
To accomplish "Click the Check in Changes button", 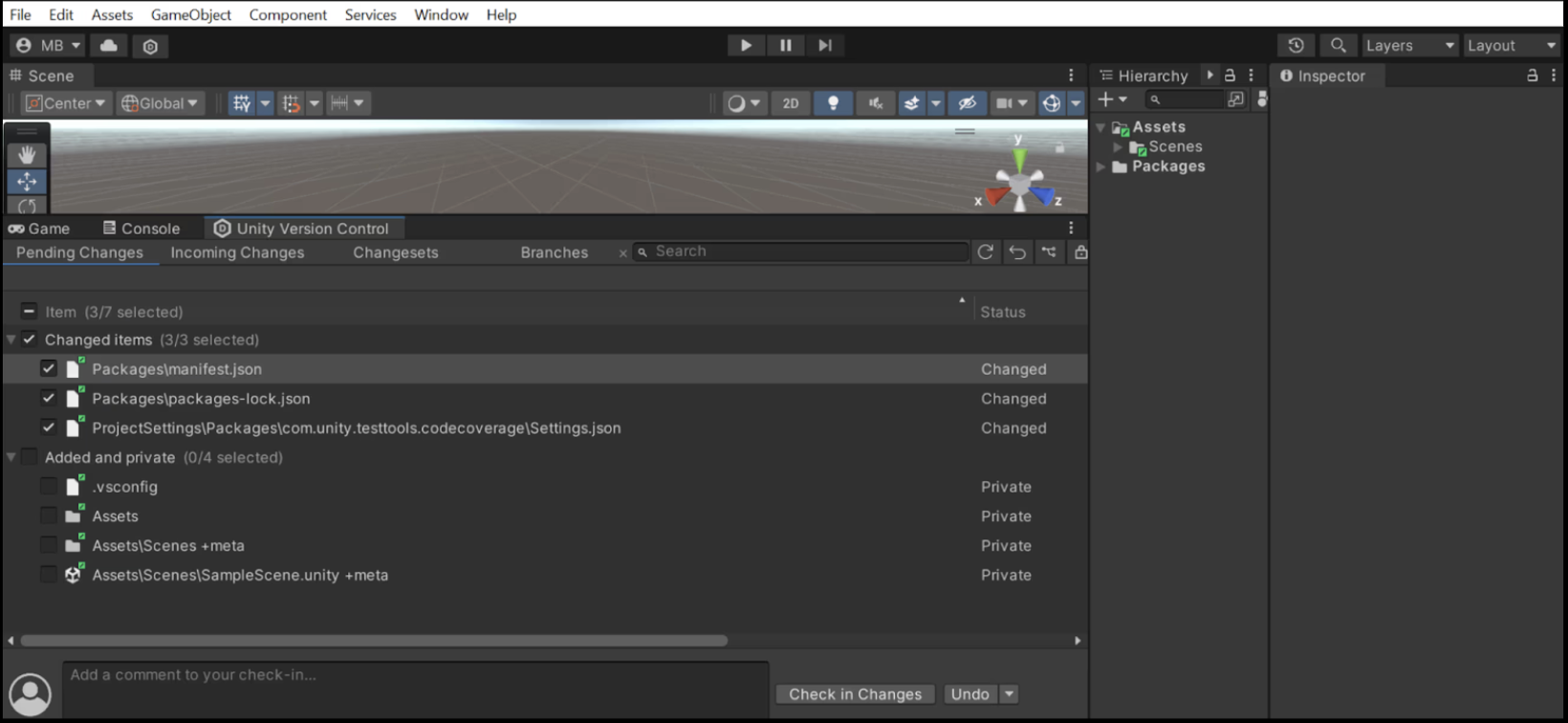I will 855,694.
